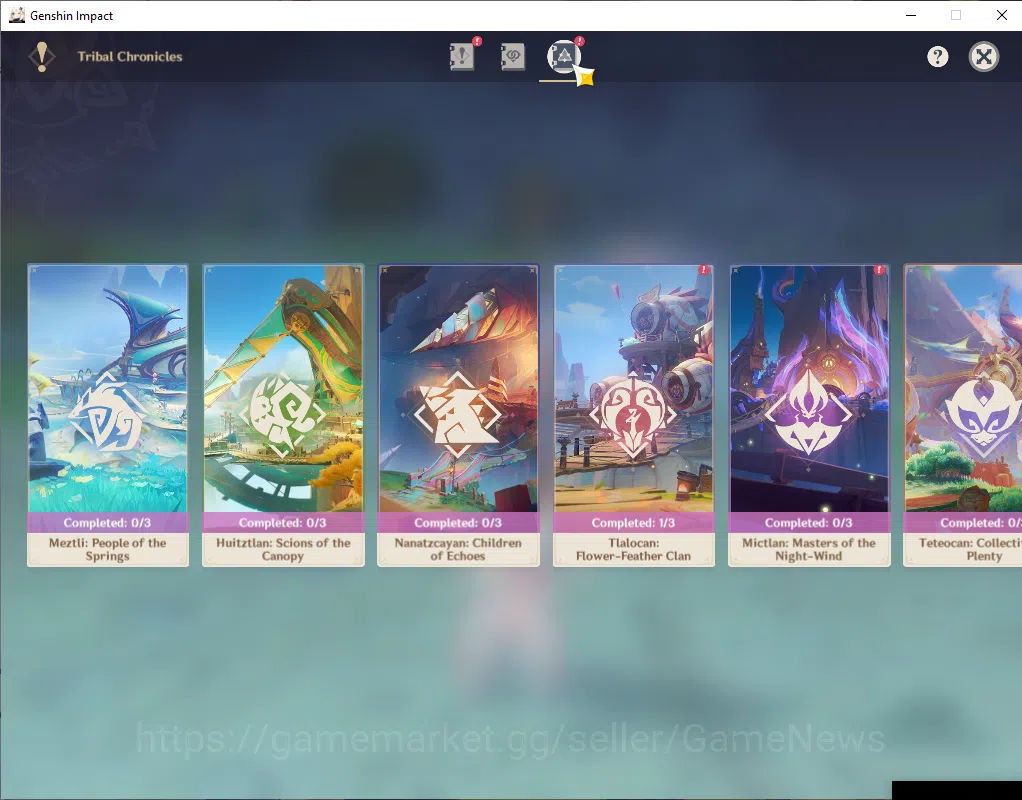The image size is (1022, 800).
Task: Click "Completed: 0/3" on Nanatzcayan card
Action: (x=458, y=523)
